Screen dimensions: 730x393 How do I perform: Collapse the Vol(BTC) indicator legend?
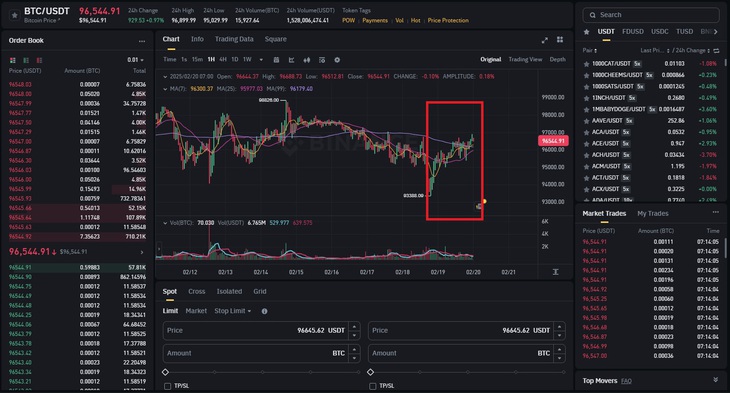click(x=165, y=223)
